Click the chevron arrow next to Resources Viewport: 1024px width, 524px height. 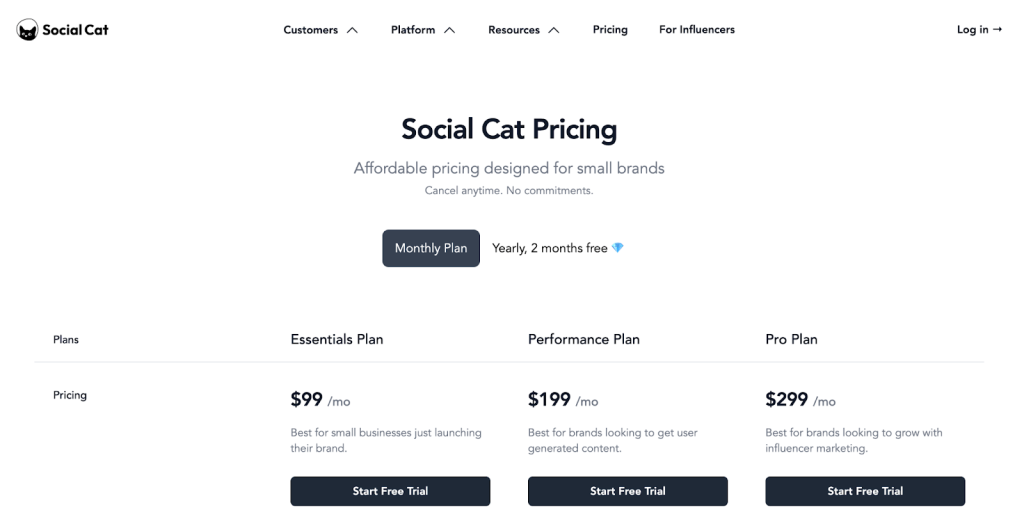[554, 30]
